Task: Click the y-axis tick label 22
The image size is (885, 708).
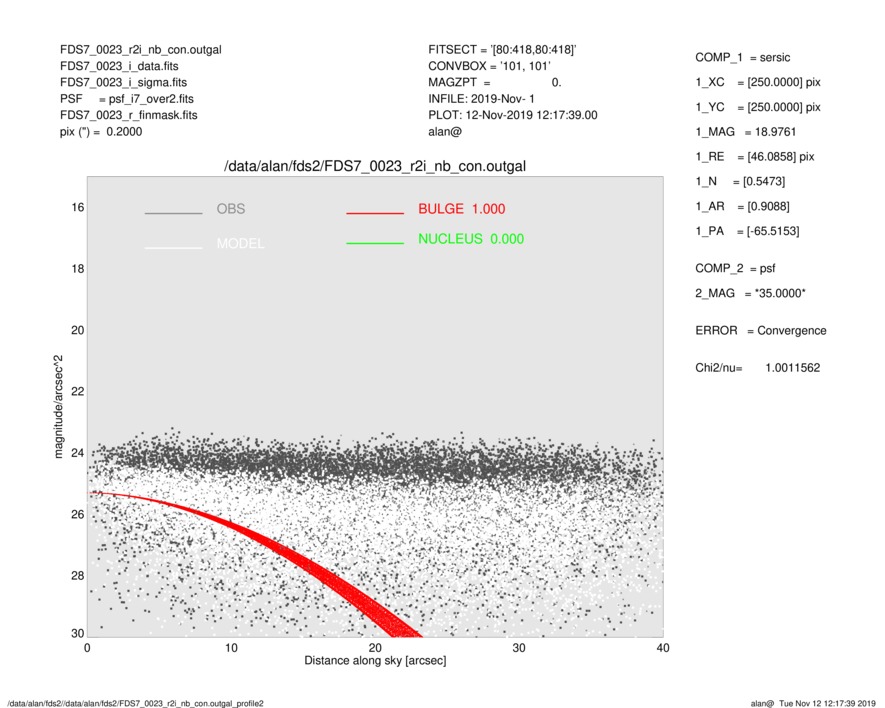Action: [x=77, y=392]
